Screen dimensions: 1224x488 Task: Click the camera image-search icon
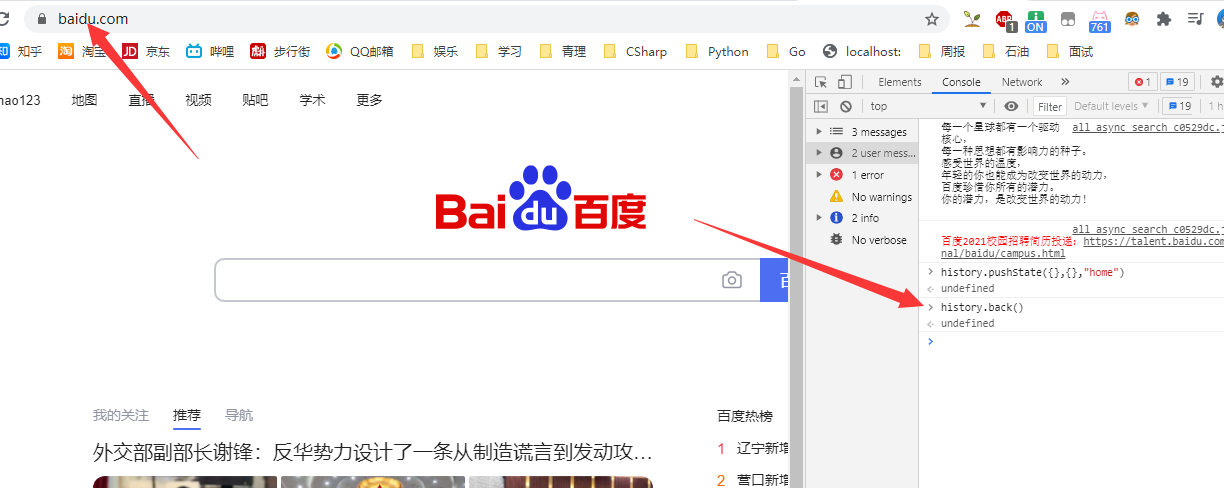[x=732, y=280]
